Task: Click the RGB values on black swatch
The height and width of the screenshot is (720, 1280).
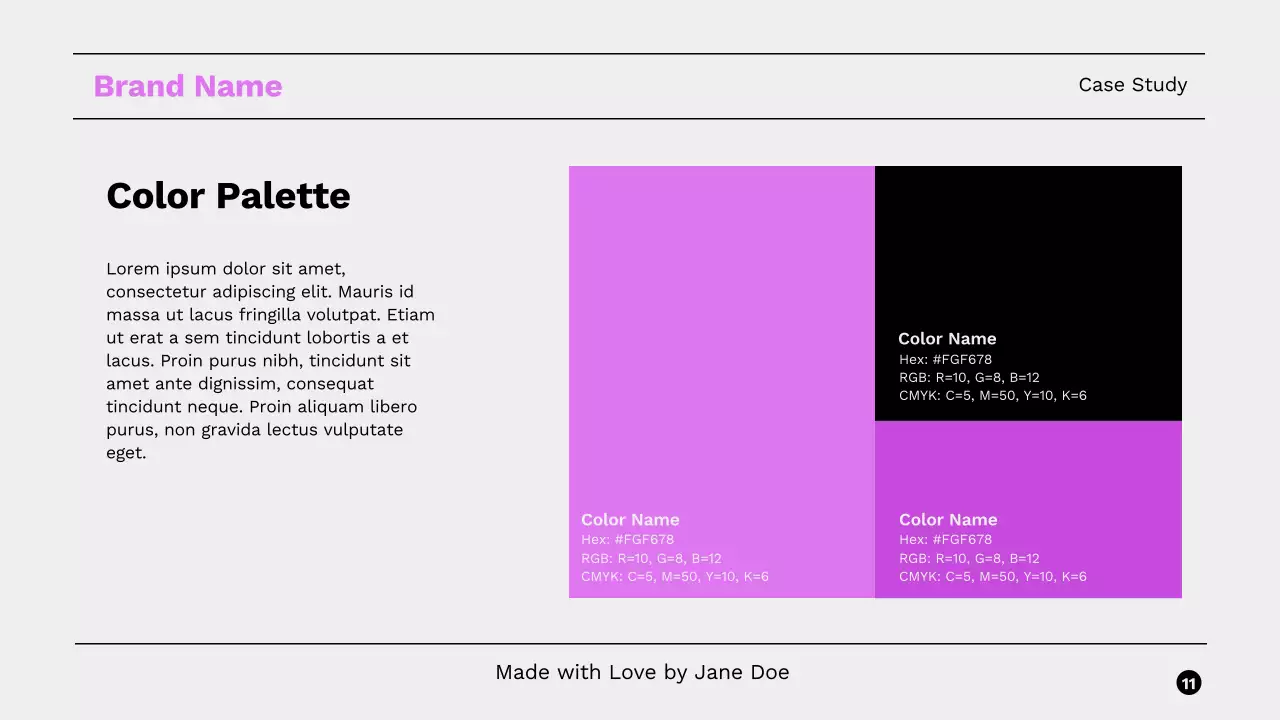Action: click(970, 378)
